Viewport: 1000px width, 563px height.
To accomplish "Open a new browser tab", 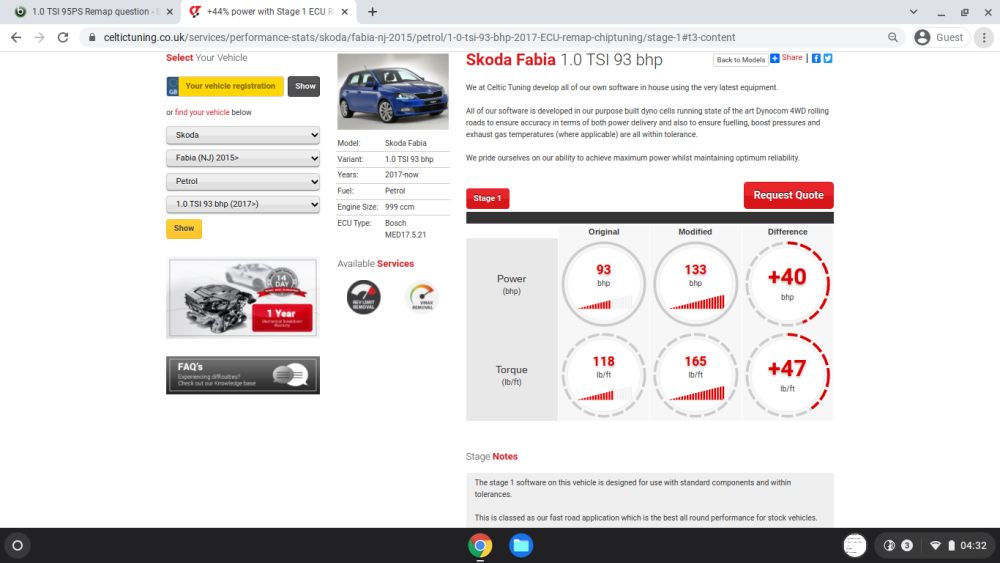I will point(372,11).
